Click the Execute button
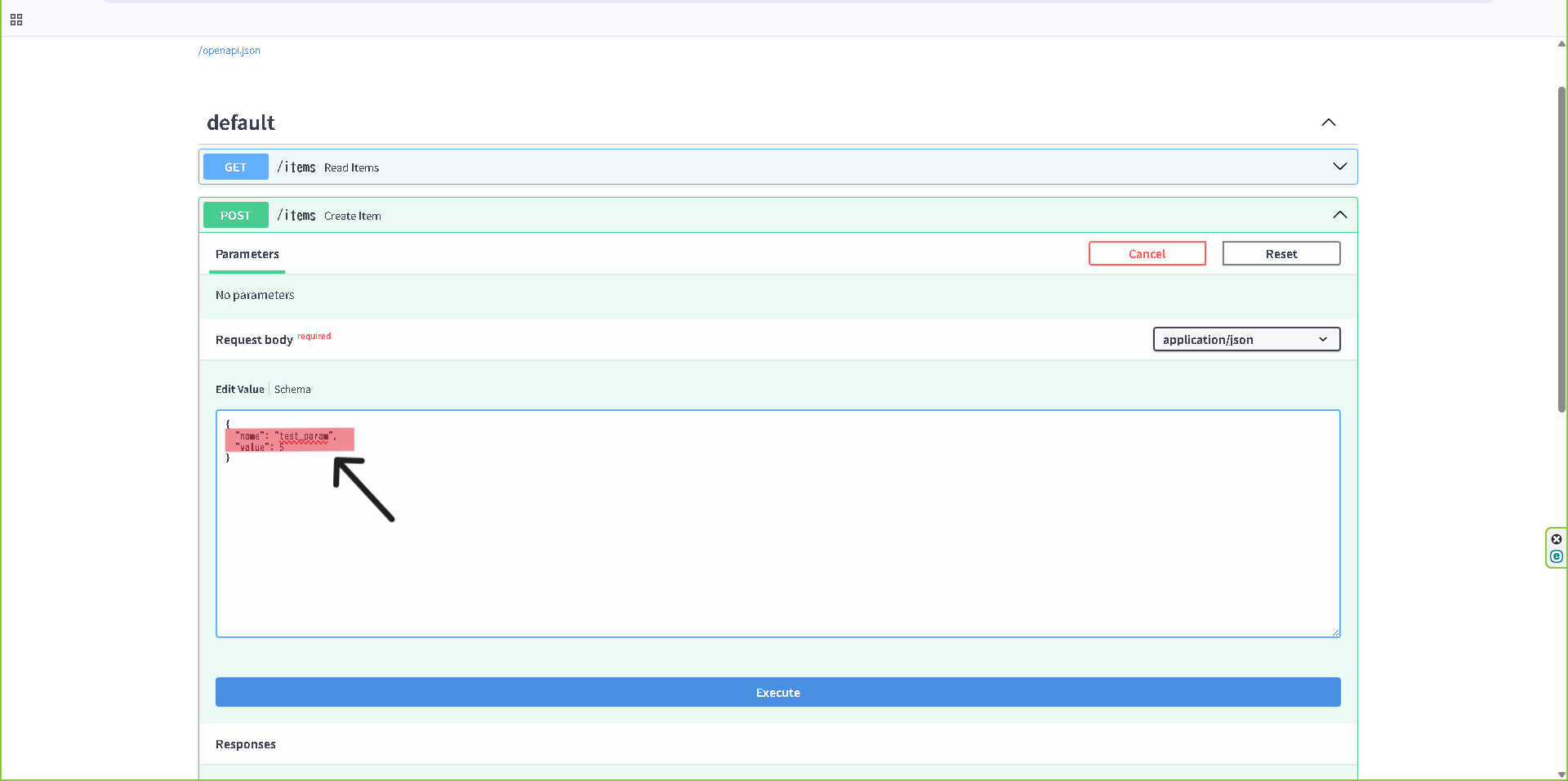The image size is (1568, 781). tap(777, 692)
